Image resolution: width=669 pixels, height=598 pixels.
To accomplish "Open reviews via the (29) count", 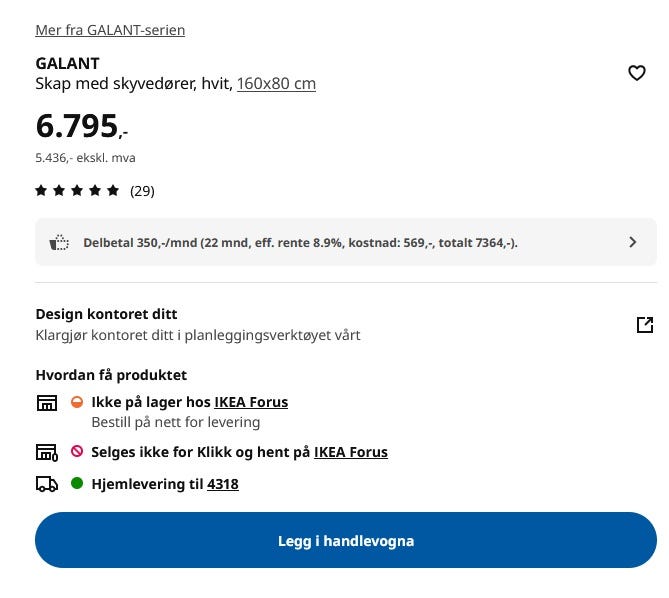I will pos(142,191).
